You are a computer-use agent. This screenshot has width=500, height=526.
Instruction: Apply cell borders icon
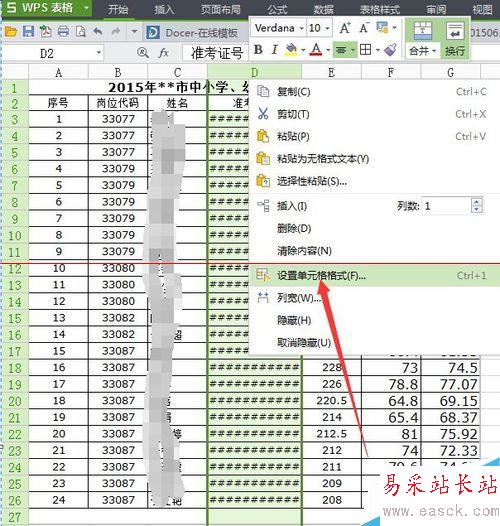[x=365, y=50]
